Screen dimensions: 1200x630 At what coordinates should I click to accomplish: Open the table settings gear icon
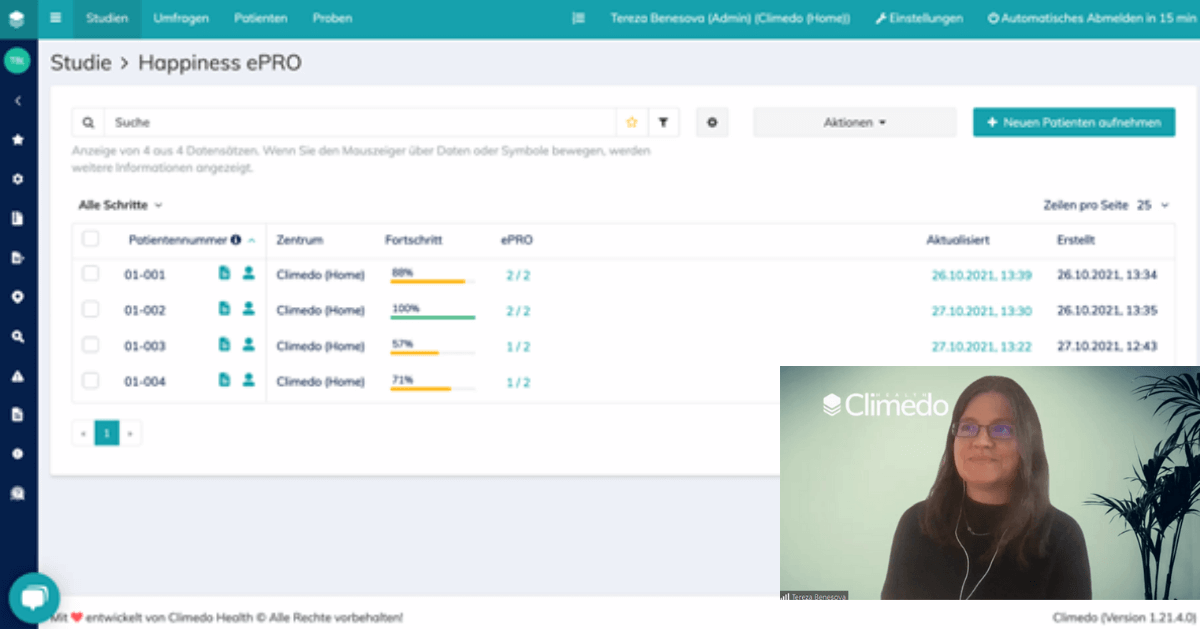click(x=712, y=121)
